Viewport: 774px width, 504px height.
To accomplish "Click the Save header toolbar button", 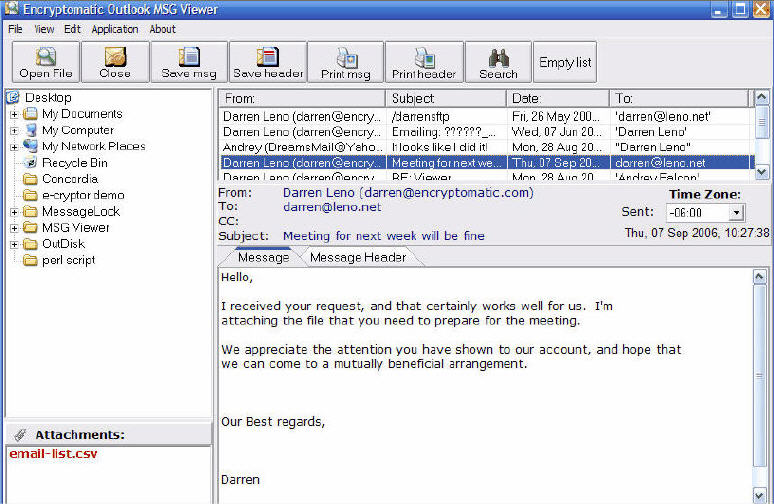I will coord(268,62).
